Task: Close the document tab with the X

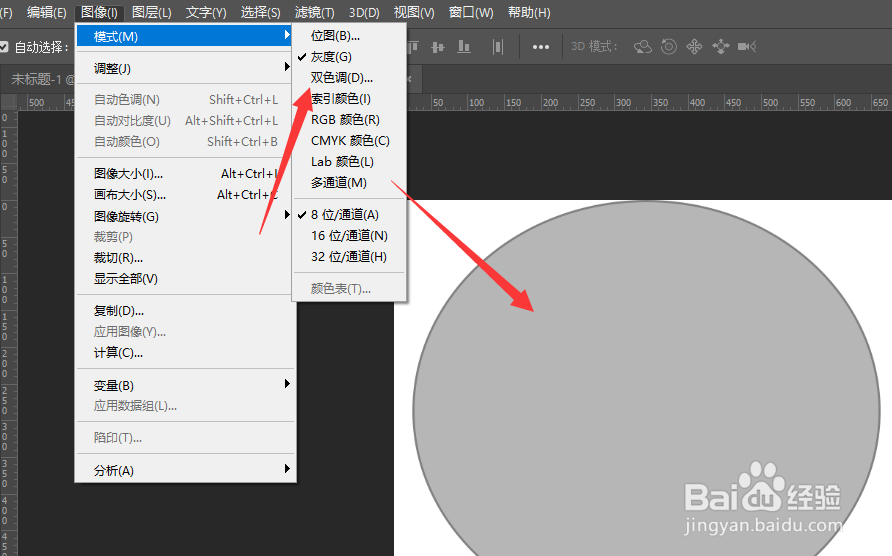Action: [x=410, y=79]
